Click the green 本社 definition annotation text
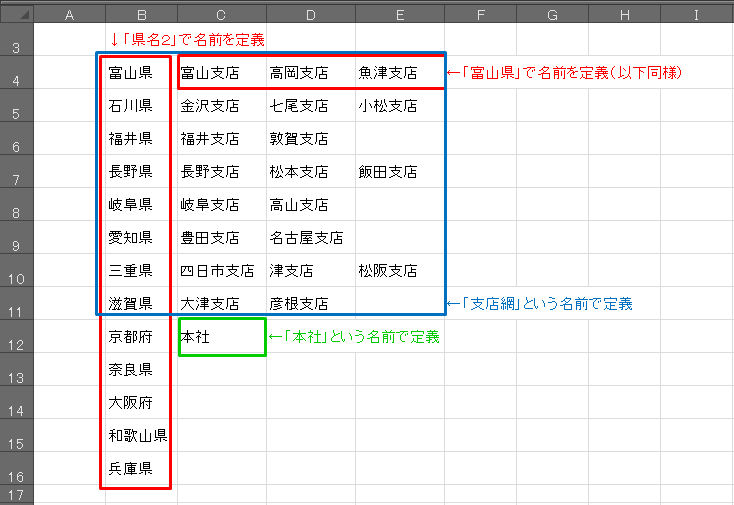 pos(354,337)
